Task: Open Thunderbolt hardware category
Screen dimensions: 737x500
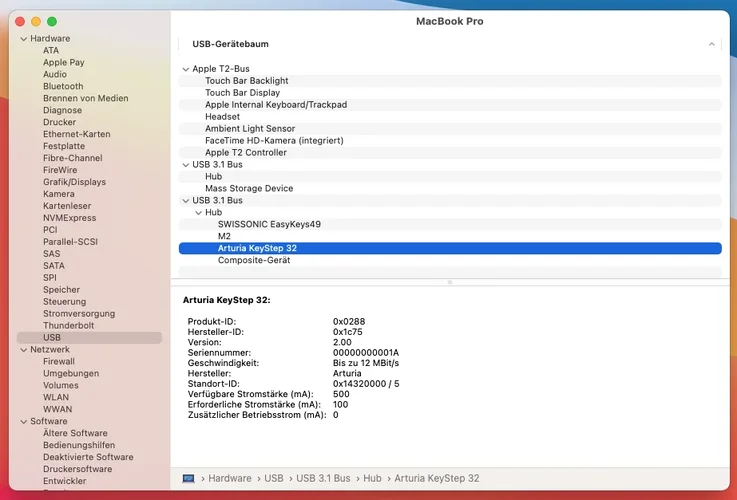Action: [x=68, y=326]
